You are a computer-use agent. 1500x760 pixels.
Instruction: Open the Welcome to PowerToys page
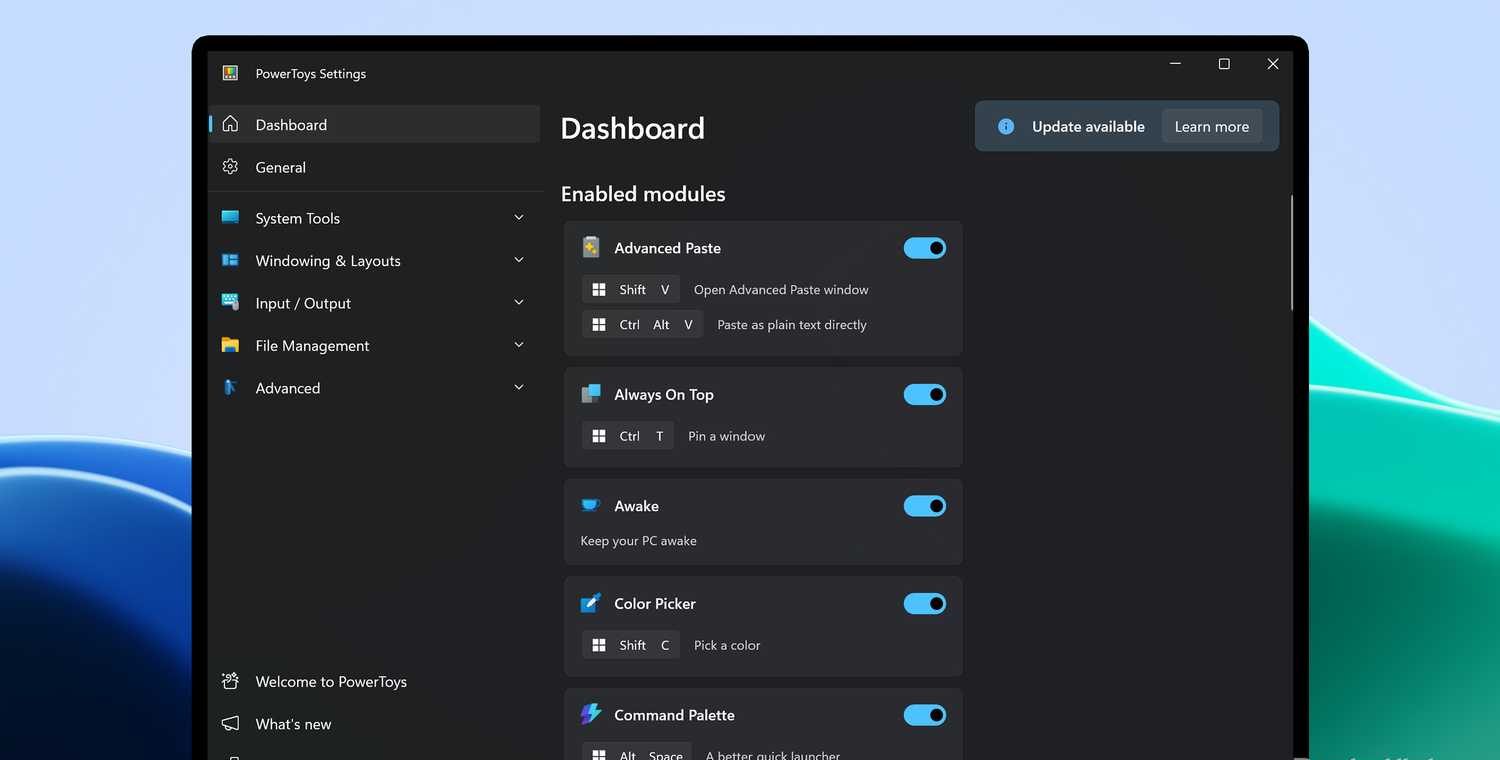click(331, 682)
